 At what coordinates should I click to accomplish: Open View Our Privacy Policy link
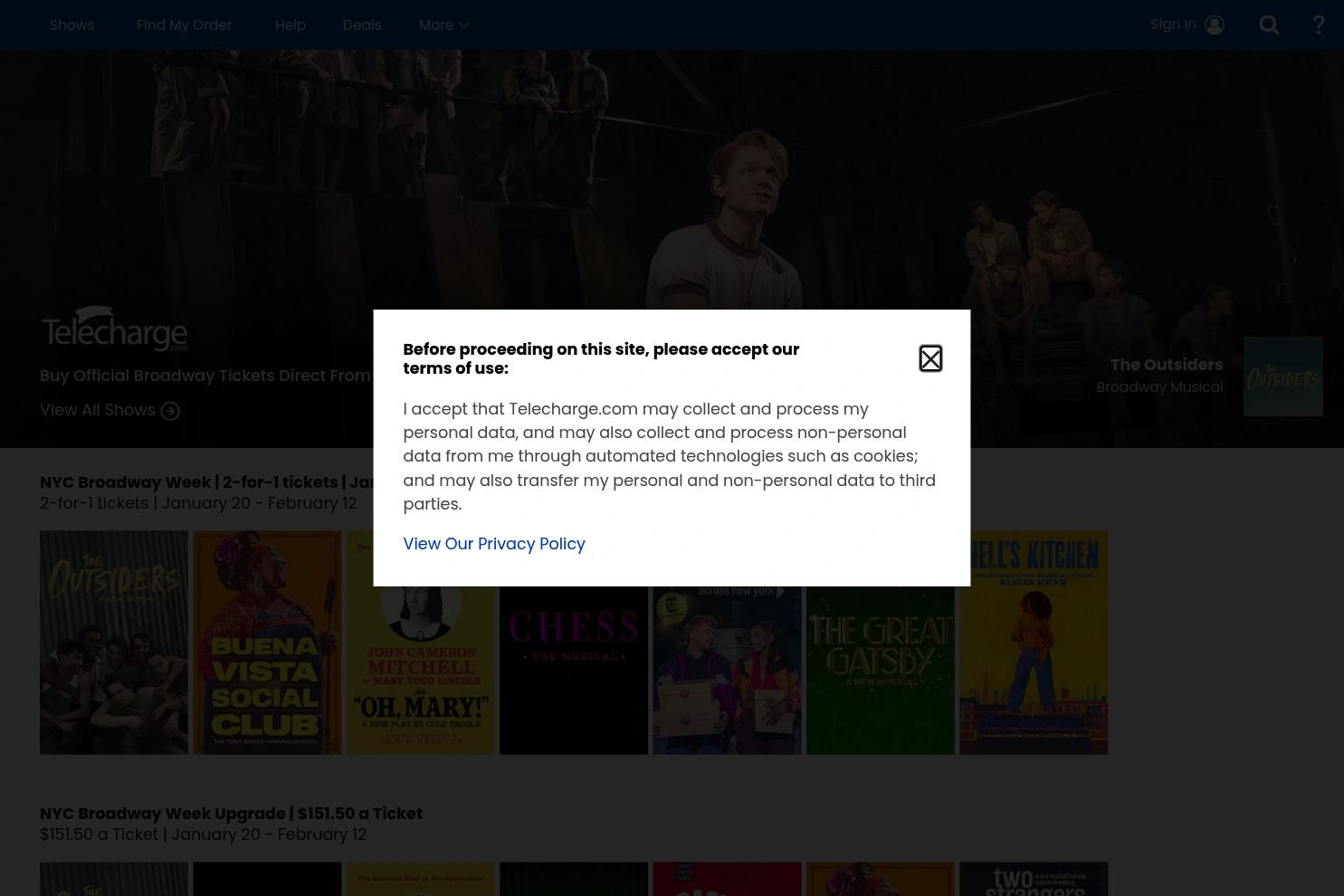pos(494,543)
